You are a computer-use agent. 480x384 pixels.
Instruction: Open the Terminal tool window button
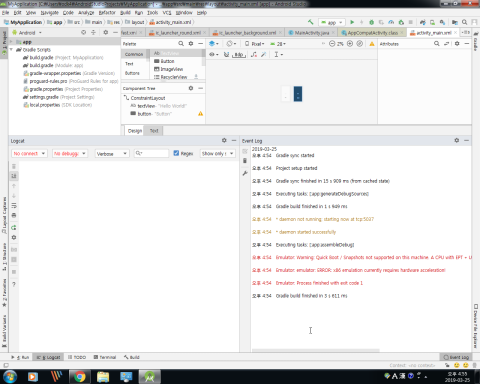coord(105,357)
